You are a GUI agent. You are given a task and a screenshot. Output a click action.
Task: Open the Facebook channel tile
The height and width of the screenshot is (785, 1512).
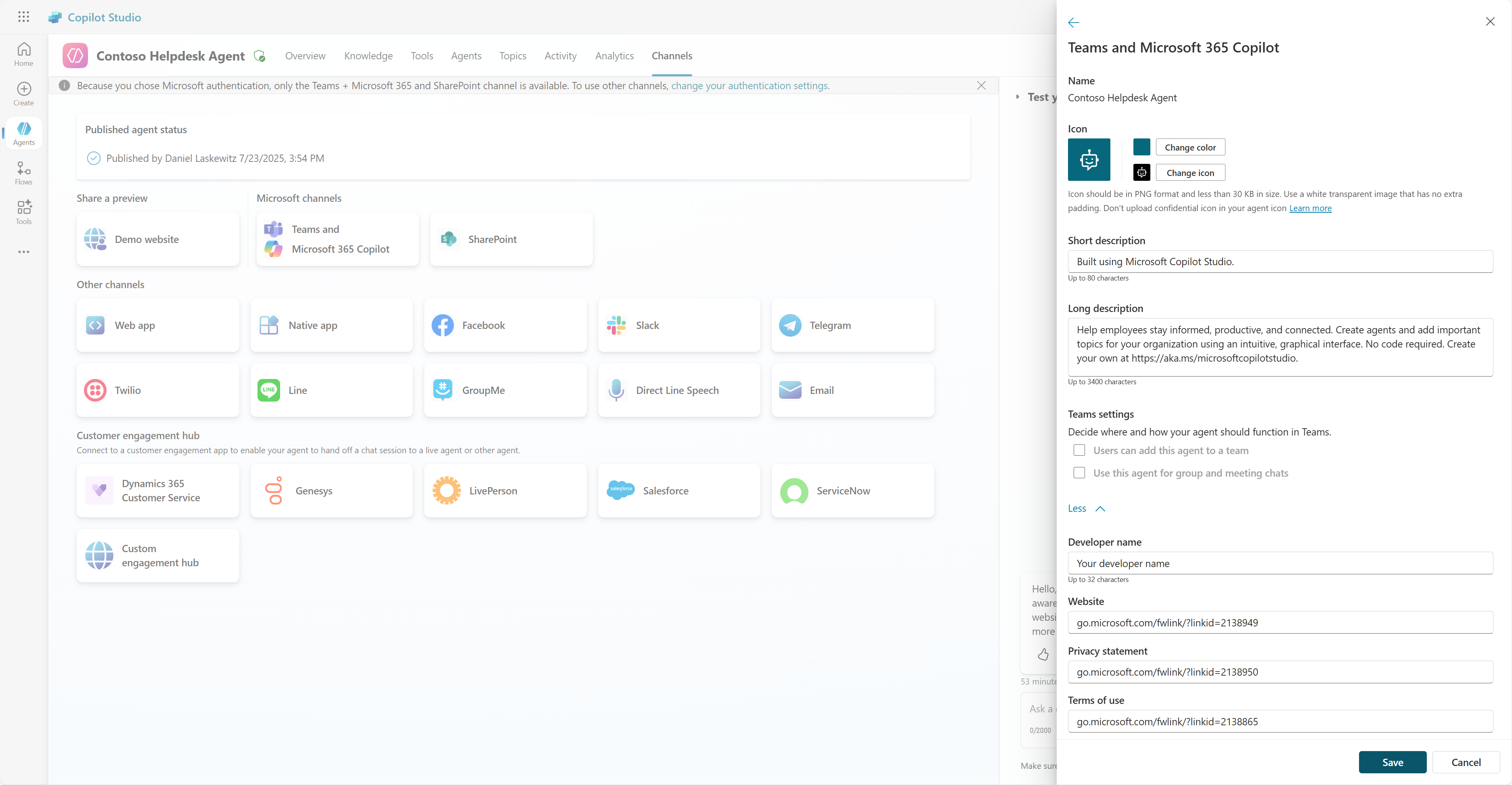tap(505, 325)
